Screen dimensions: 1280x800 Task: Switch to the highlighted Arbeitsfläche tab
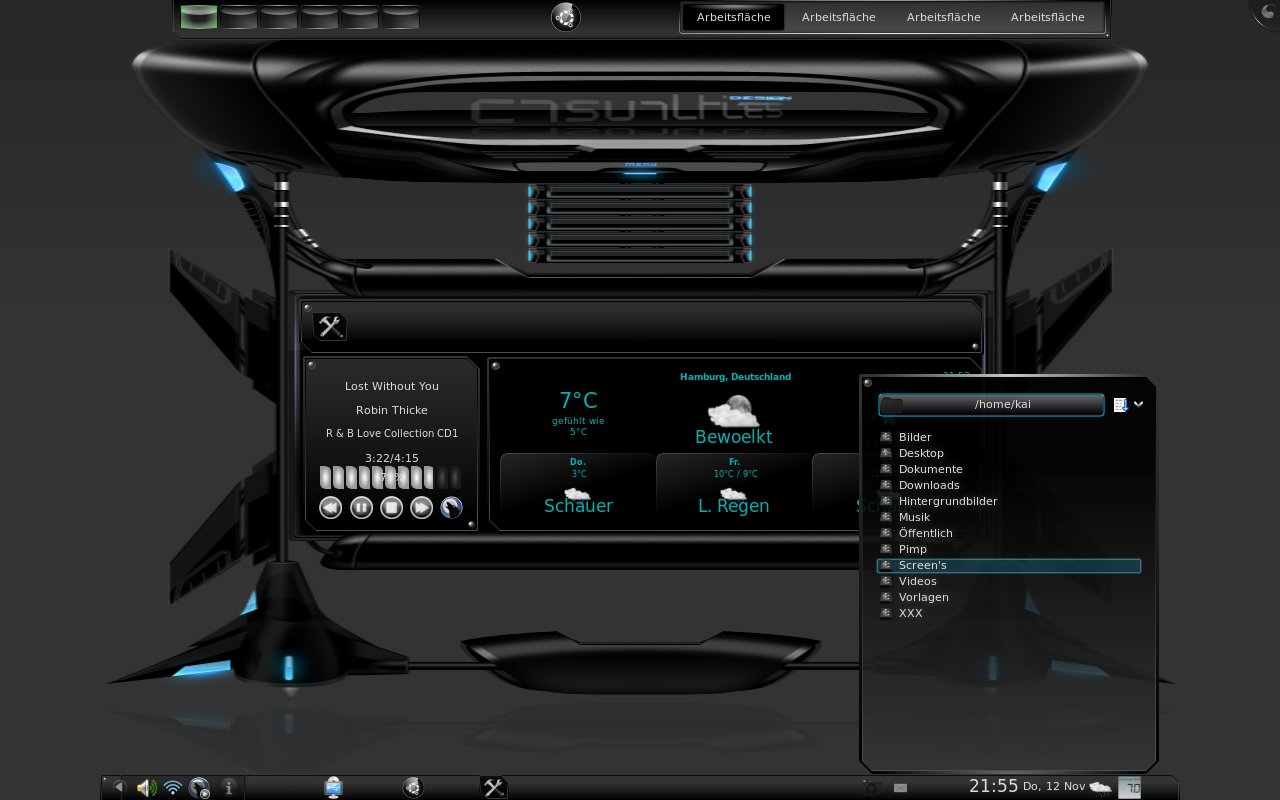click(734, 17)
